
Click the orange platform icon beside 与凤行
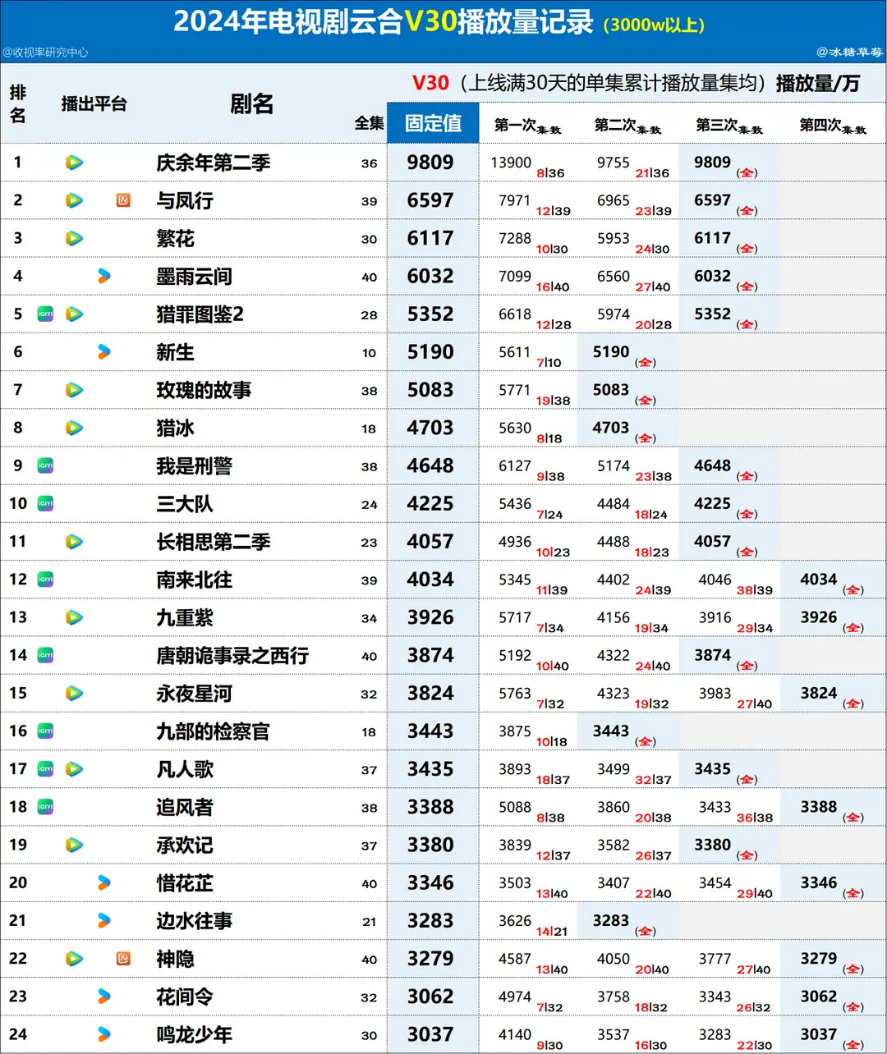point(124,200)
